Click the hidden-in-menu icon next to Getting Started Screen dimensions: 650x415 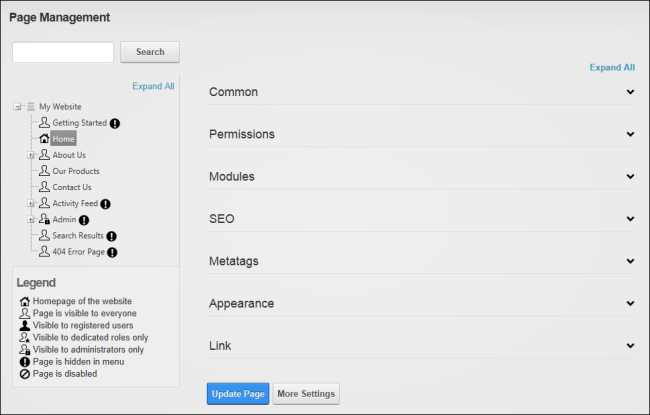point(115,123)
